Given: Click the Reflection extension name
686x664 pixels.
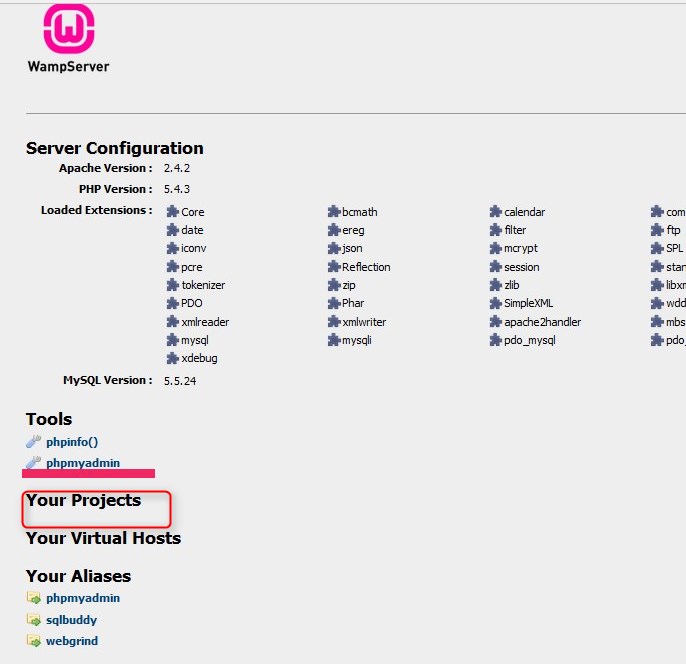Looking at the screenshot, I should point(366,267).
